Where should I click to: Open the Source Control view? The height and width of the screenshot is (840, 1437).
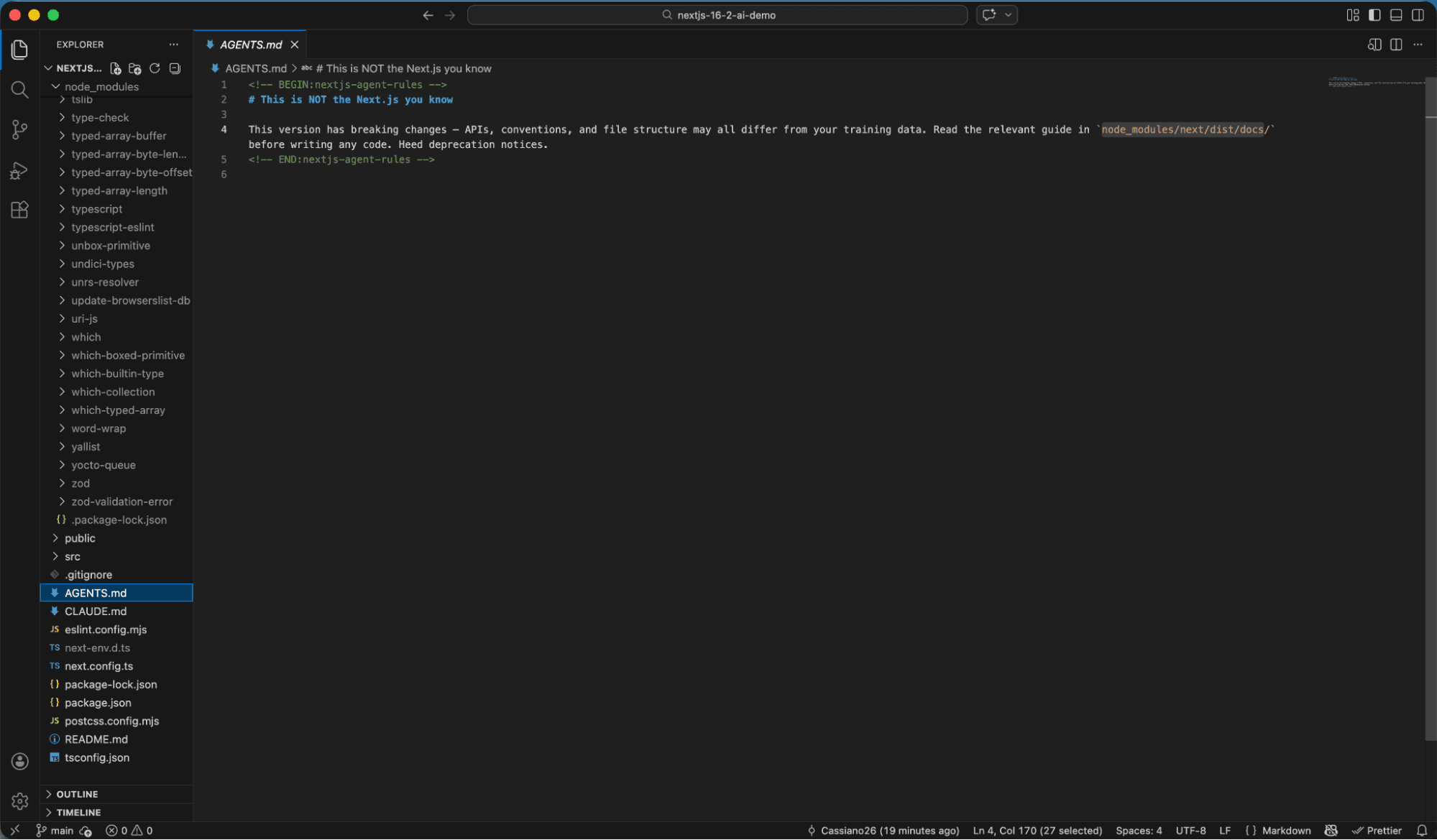[x=19, y=129]
